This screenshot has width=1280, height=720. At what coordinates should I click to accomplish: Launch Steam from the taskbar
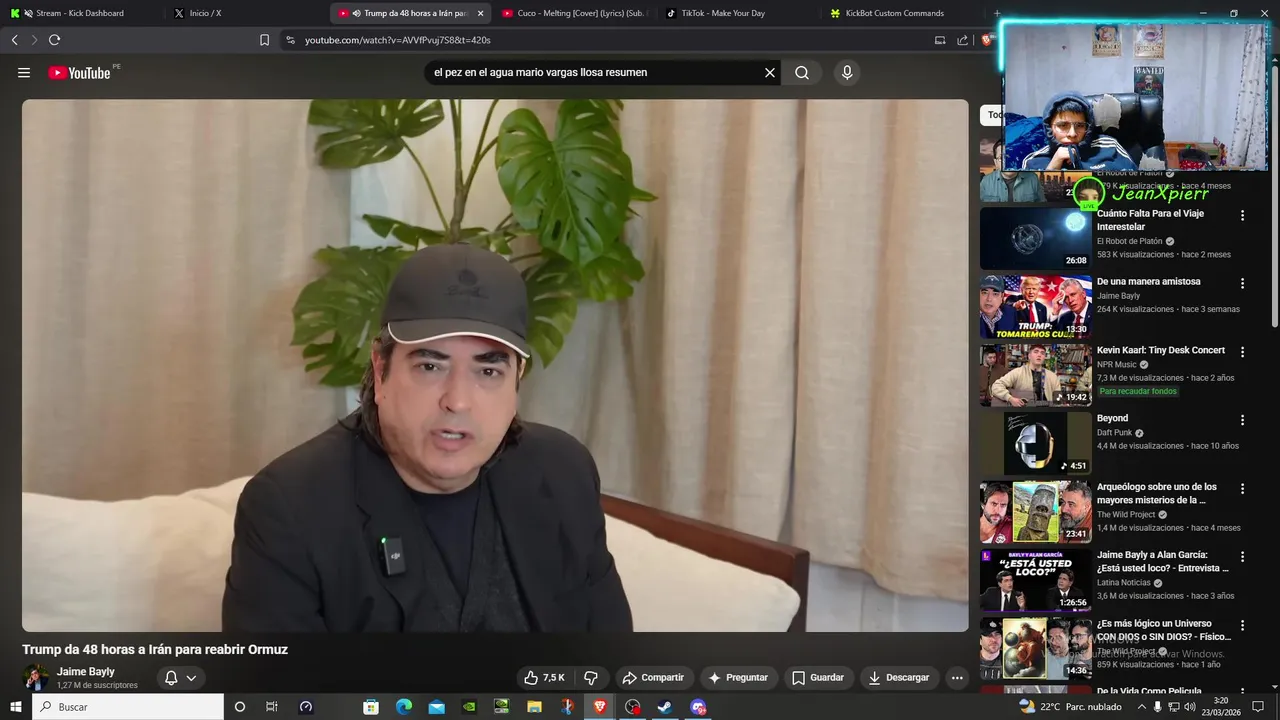point(665,707)
